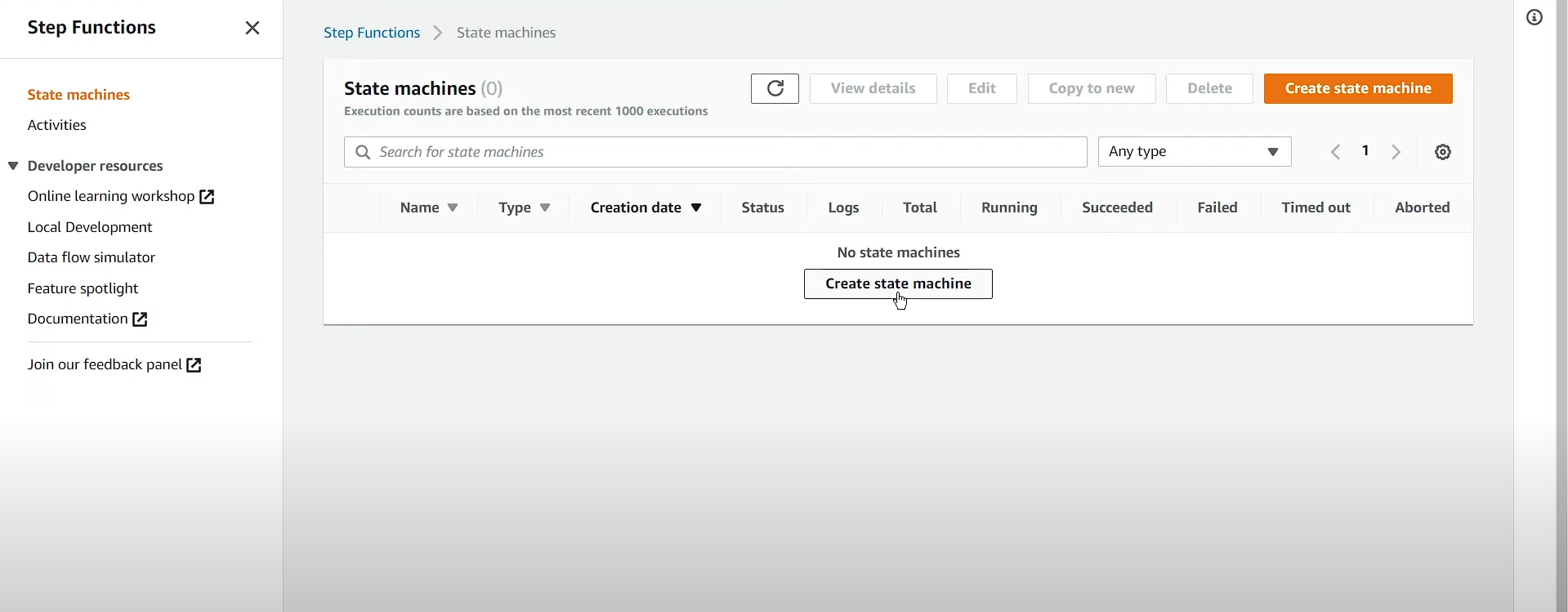Open the Any type filter dropdown
The height and width of the screenshot is (612, 1568).
(x=1195, y=152)
